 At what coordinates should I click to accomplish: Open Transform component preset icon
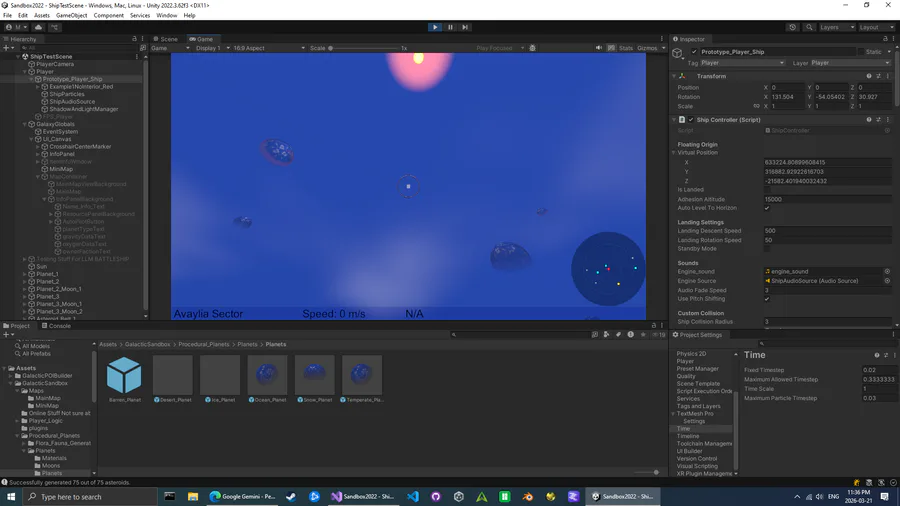point(878,76)
